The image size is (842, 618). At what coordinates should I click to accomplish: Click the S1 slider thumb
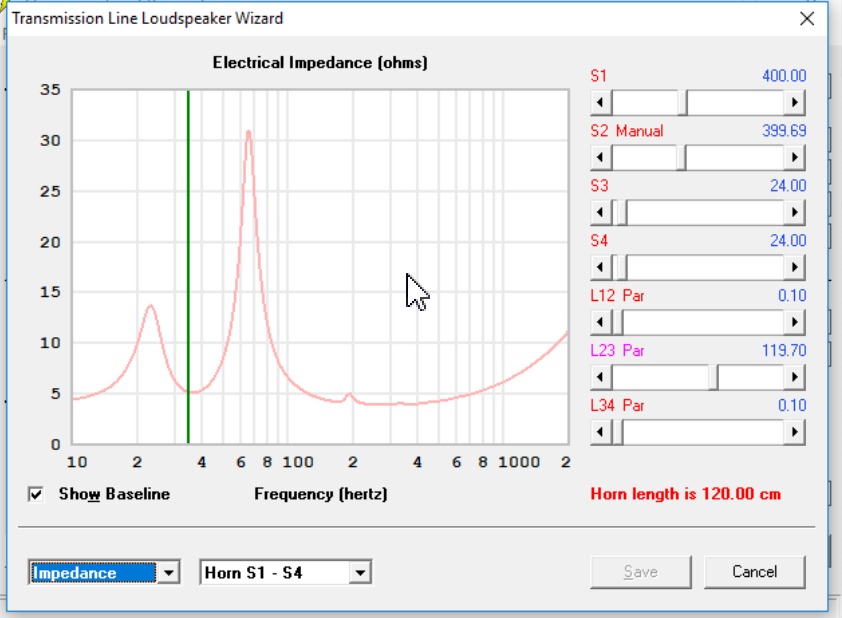tap(683, 102)
